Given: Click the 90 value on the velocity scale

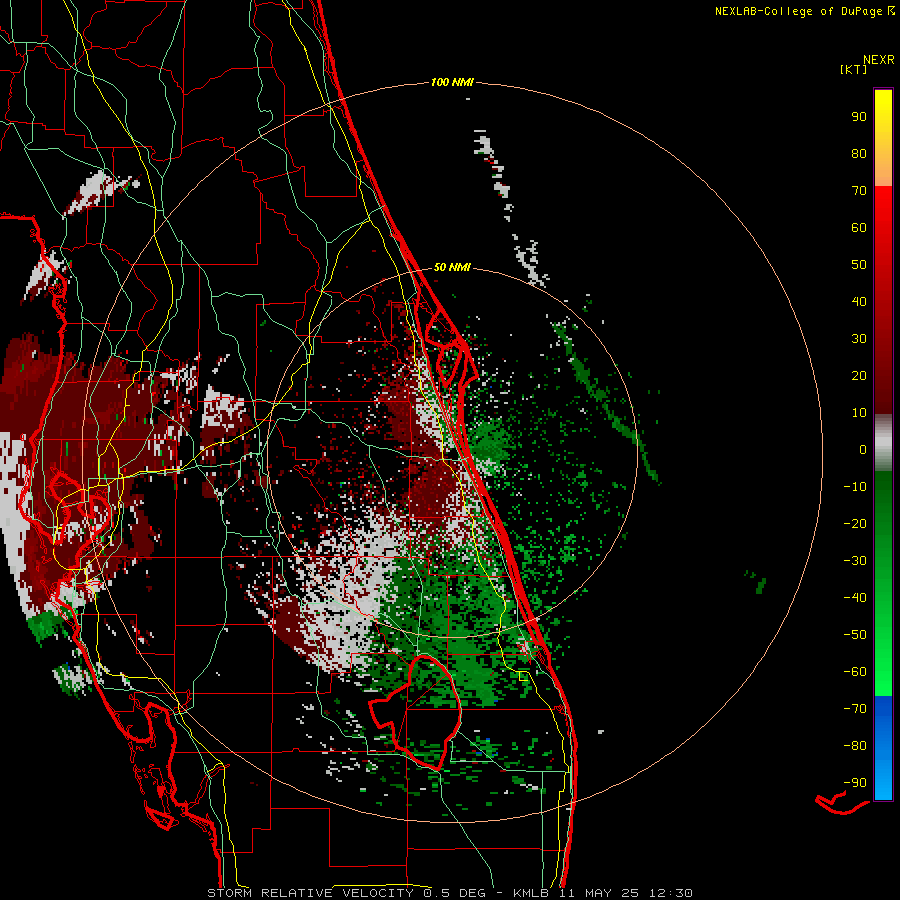Looking at the screenshot, I should tap(859, 117).
